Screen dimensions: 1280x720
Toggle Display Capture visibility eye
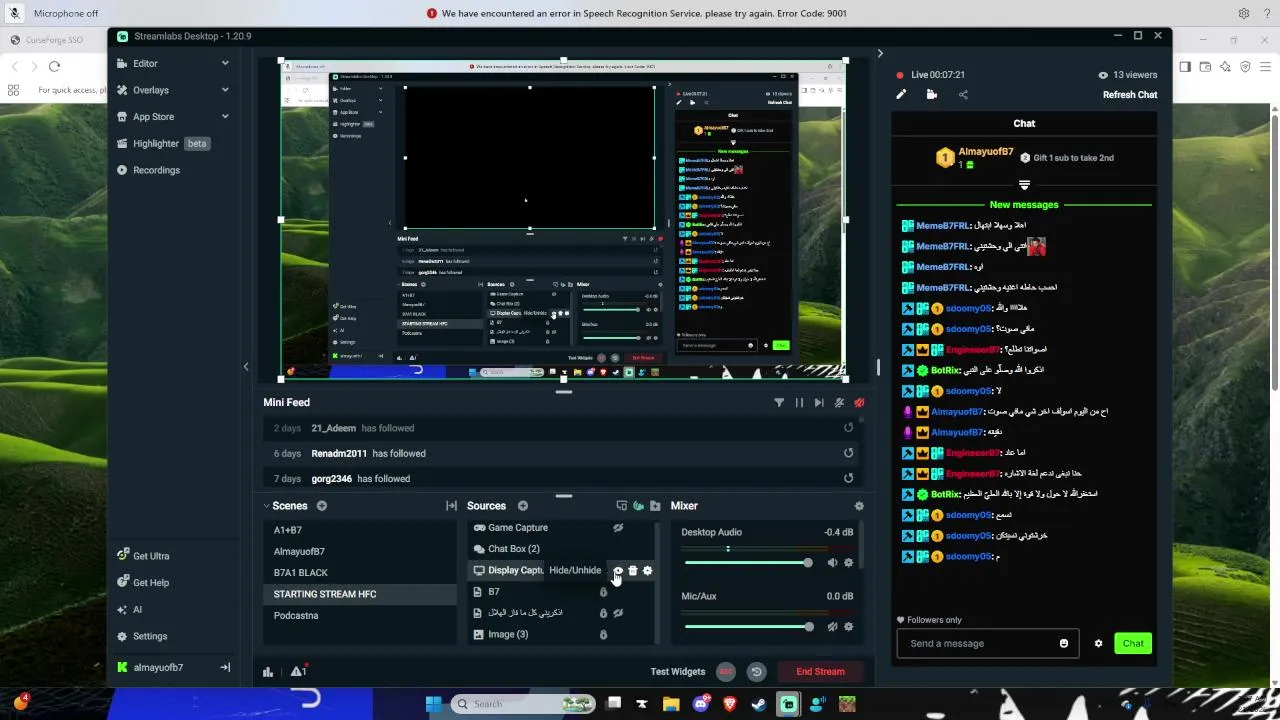617,571
